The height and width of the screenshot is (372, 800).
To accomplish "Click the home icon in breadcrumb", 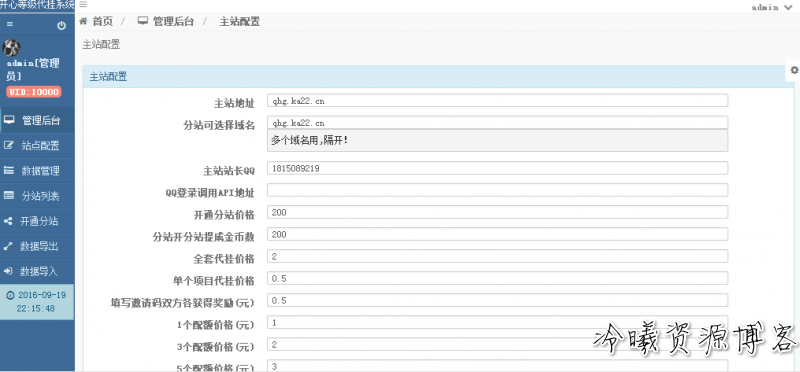I will point(83,21).
